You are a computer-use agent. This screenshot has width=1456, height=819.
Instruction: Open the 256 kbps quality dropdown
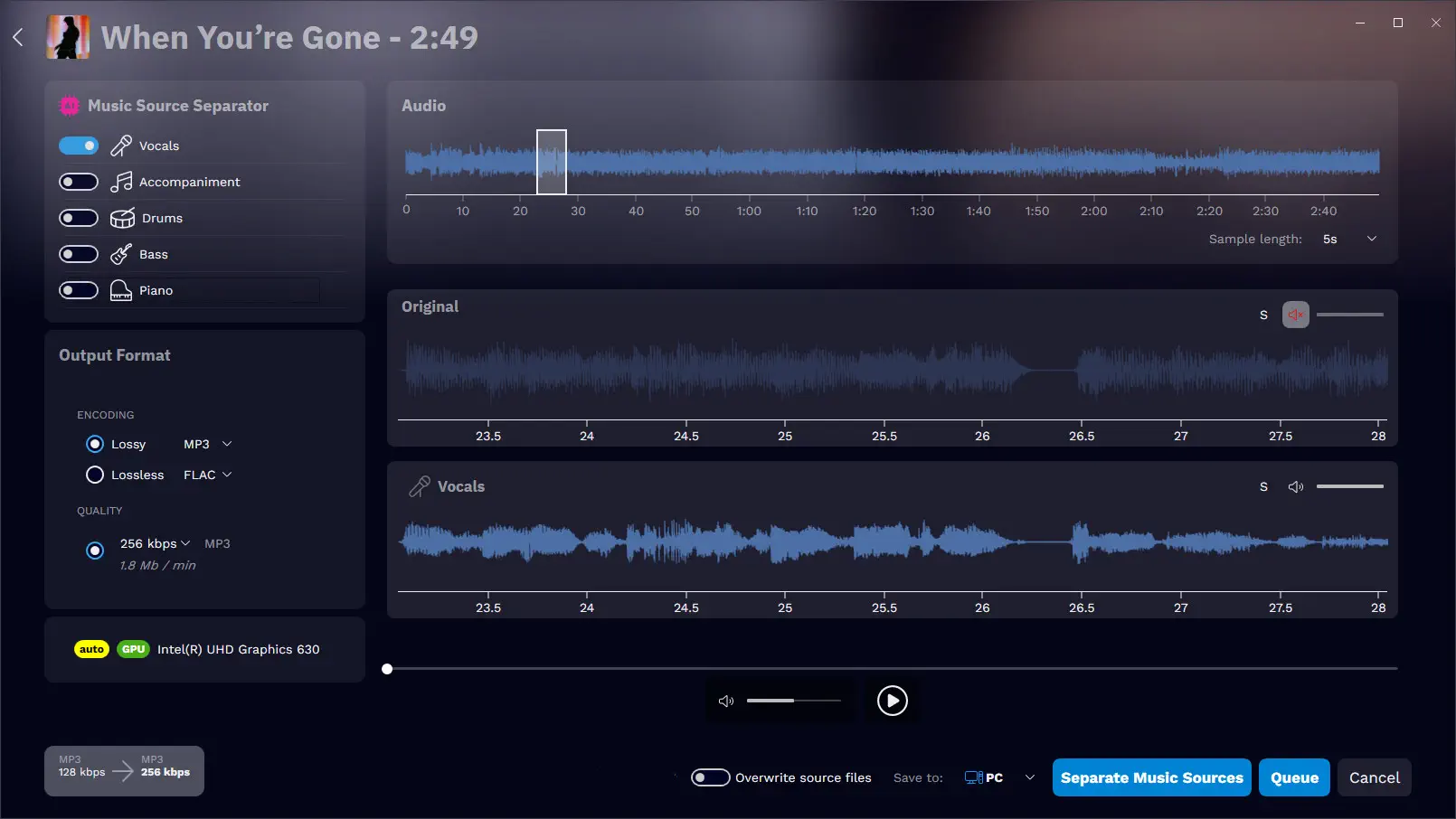coord(185,543)
